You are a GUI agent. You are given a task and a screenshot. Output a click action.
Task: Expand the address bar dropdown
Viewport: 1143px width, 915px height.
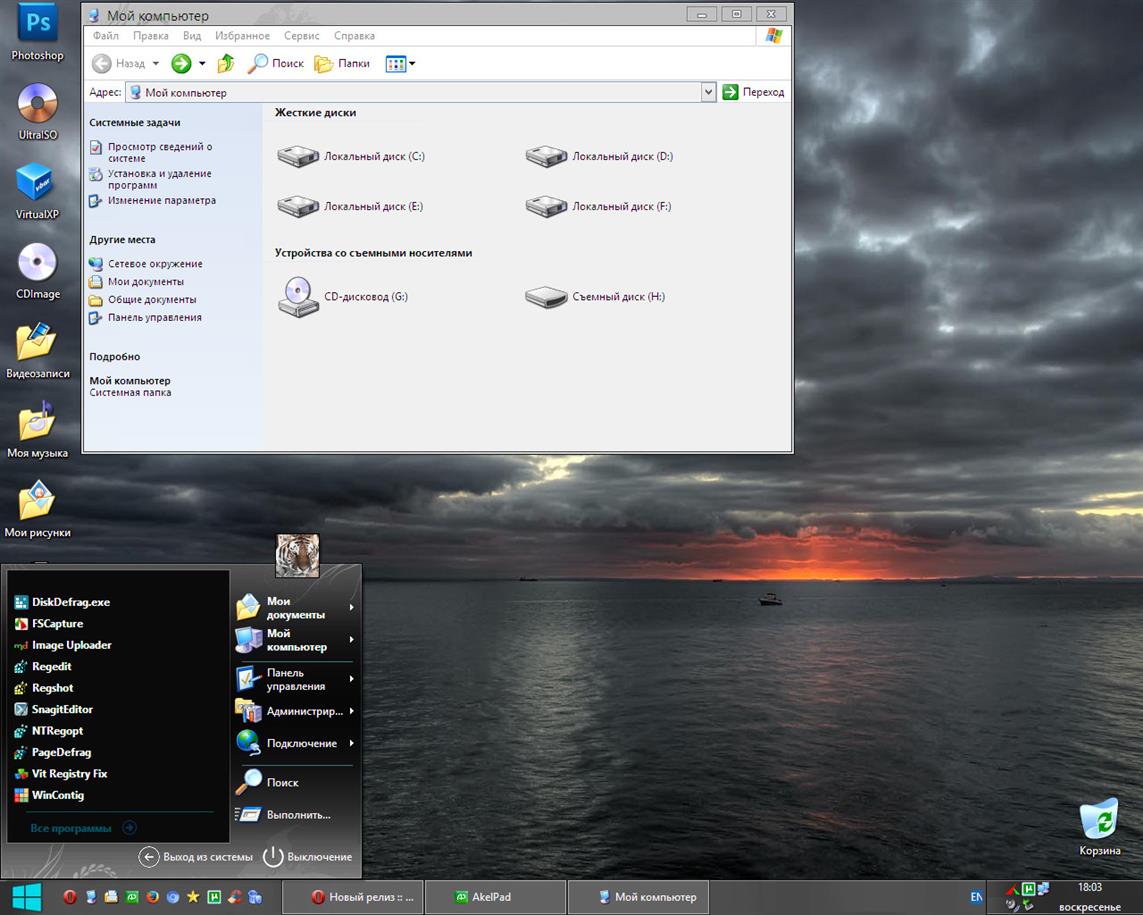click(708, 91)
